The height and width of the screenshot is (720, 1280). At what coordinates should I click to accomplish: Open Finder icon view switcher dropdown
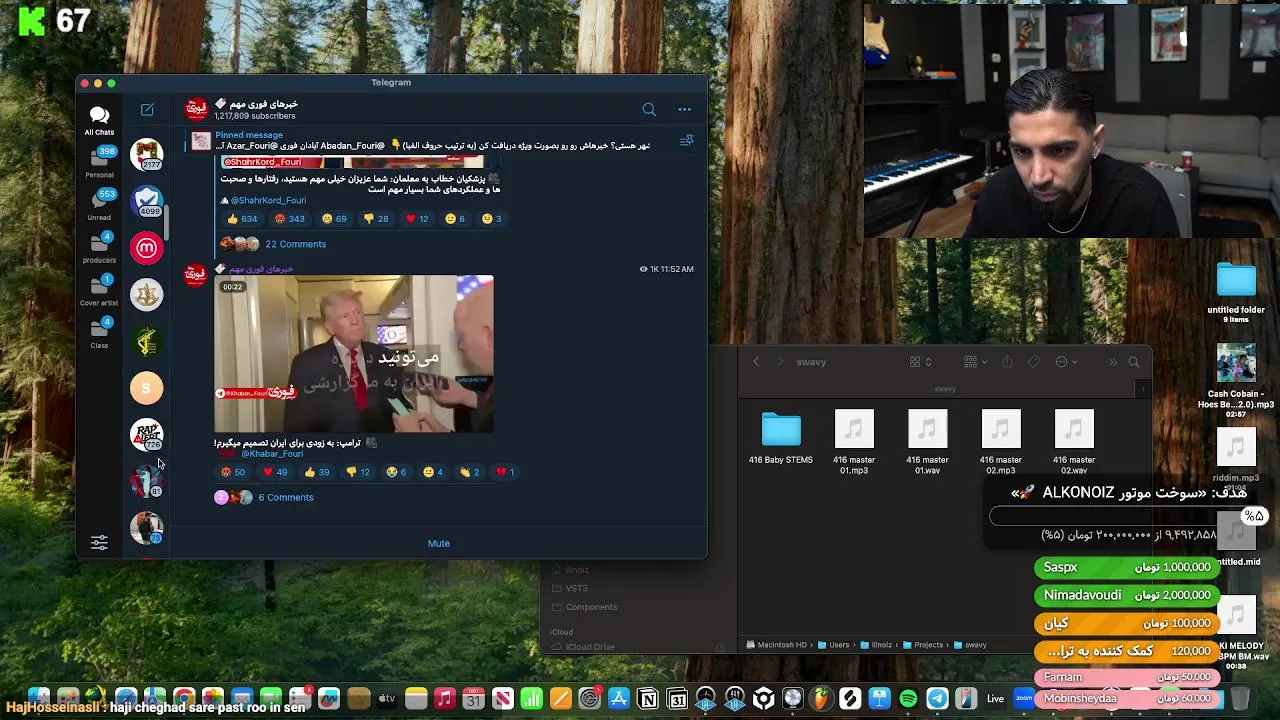coord(921,362)
